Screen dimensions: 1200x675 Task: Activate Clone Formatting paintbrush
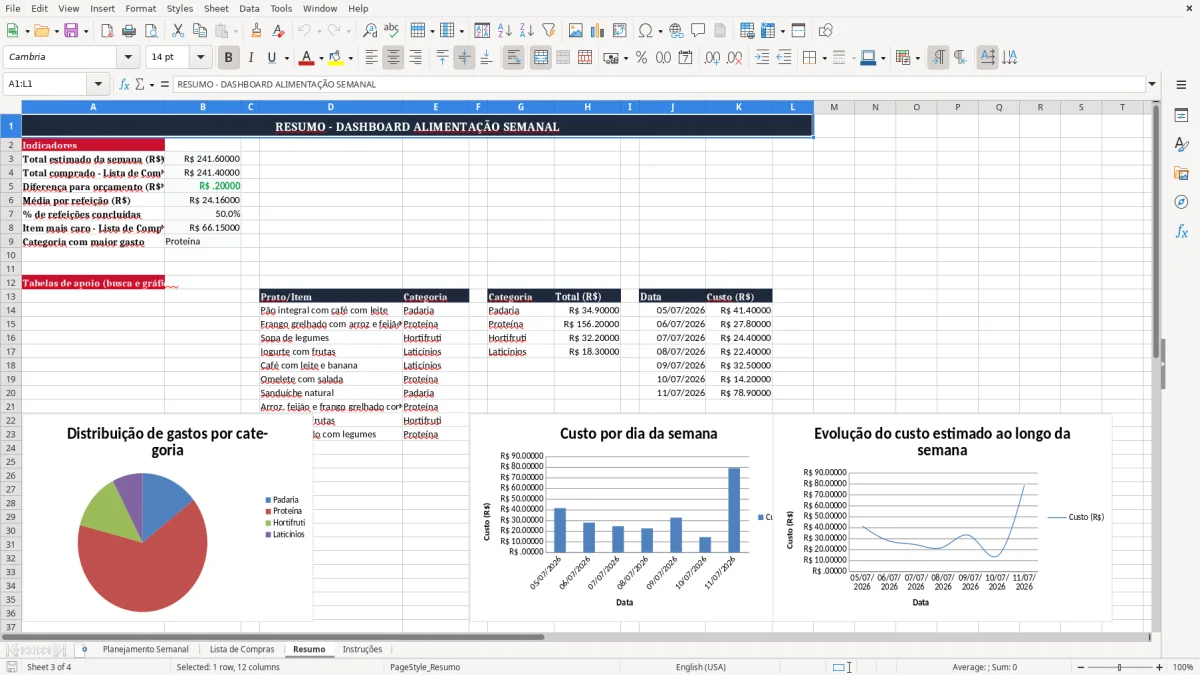pyautogui.click(x=256, y=31)
